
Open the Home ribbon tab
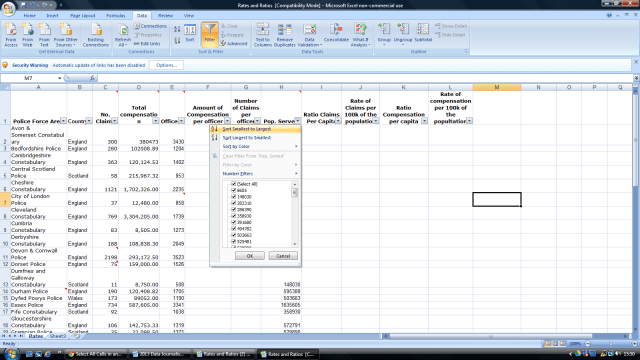(29, 16)
